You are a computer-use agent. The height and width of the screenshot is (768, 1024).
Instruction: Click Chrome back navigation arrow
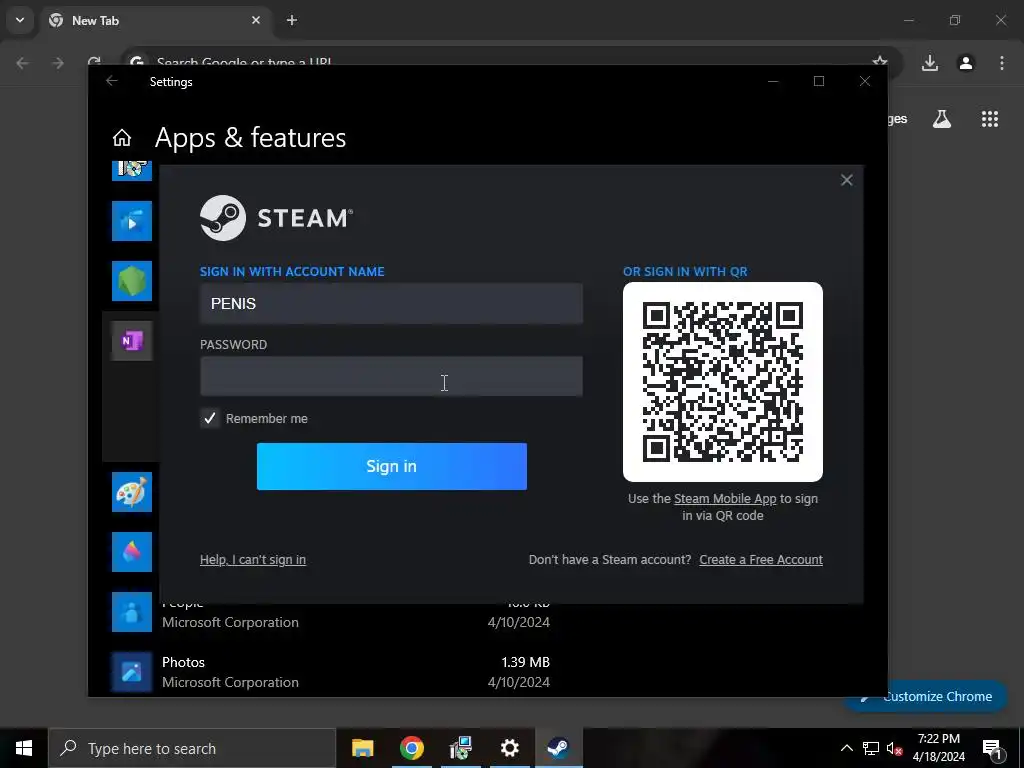point(23,63)
